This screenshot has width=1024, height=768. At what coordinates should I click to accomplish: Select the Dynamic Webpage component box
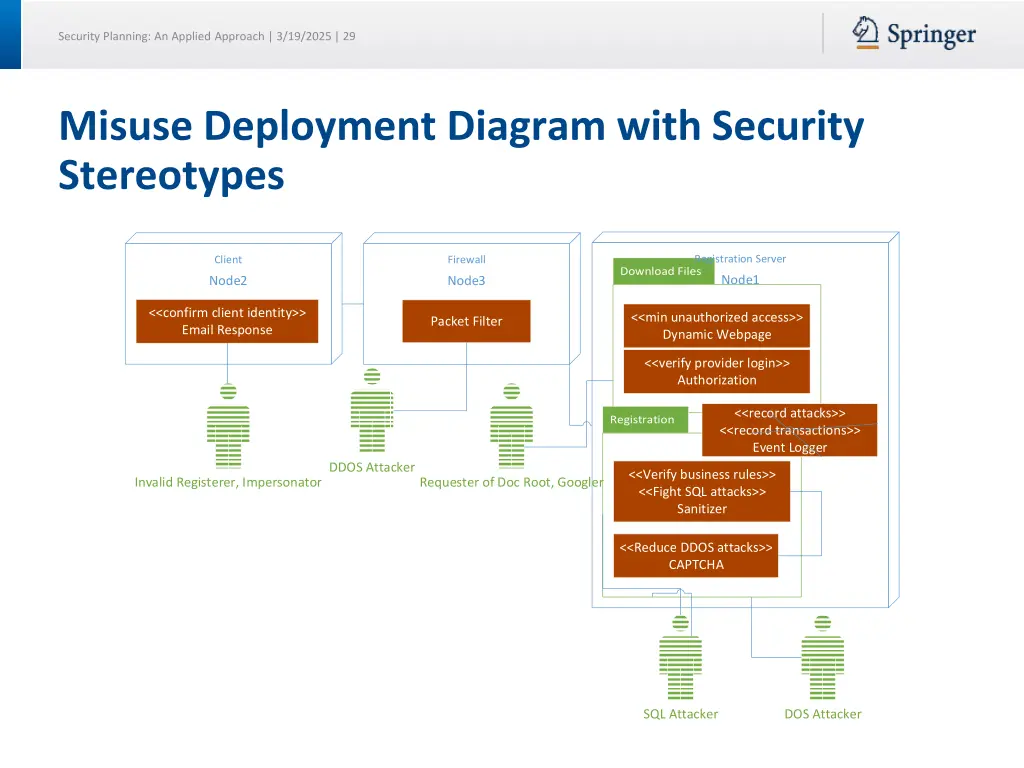pyautogui.click(x=716, y=325)
